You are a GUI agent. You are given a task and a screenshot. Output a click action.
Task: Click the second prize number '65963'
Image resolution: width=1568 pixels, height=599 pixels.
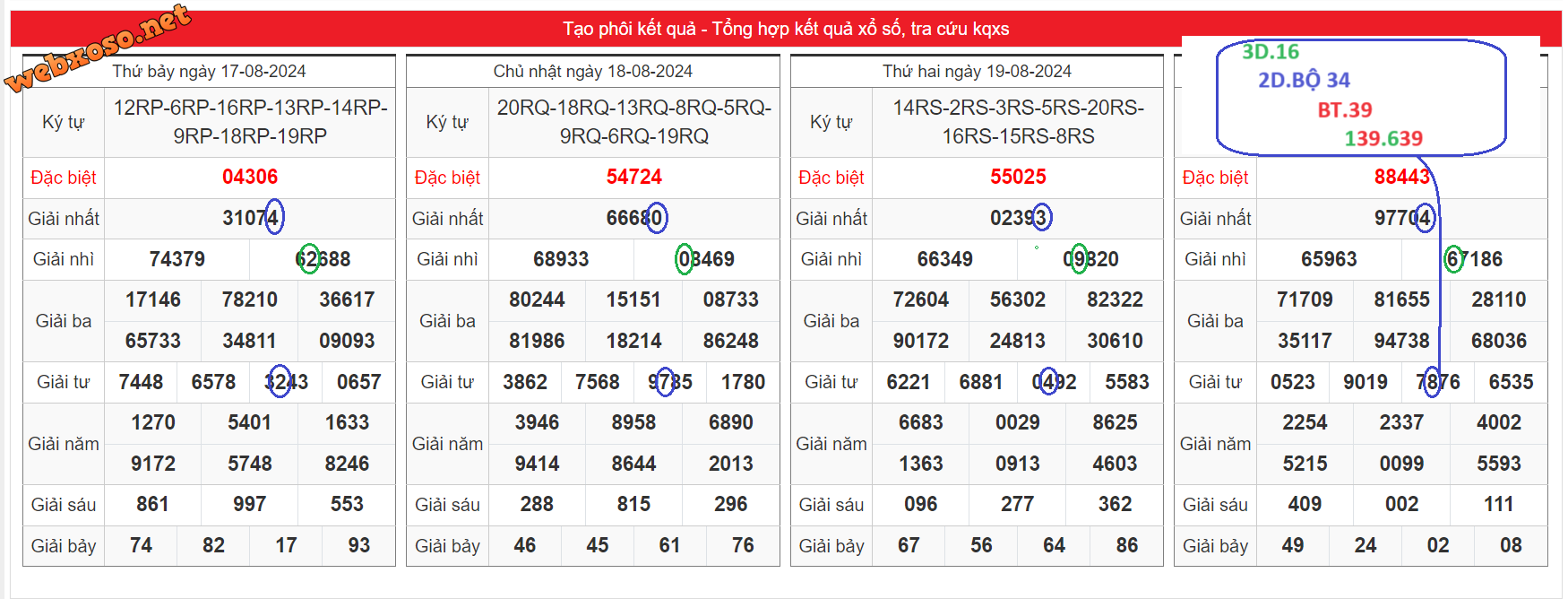1329,259
